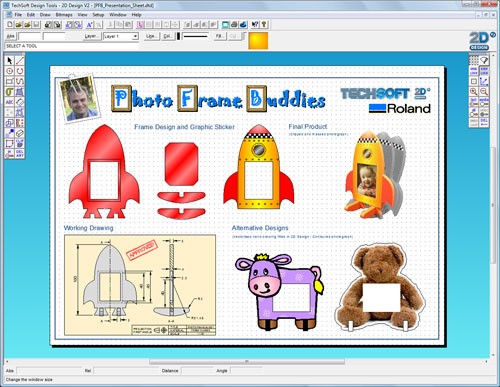Click the Layer... button
500x387 pixels.
pyautogui.click(x=91, y=36)
